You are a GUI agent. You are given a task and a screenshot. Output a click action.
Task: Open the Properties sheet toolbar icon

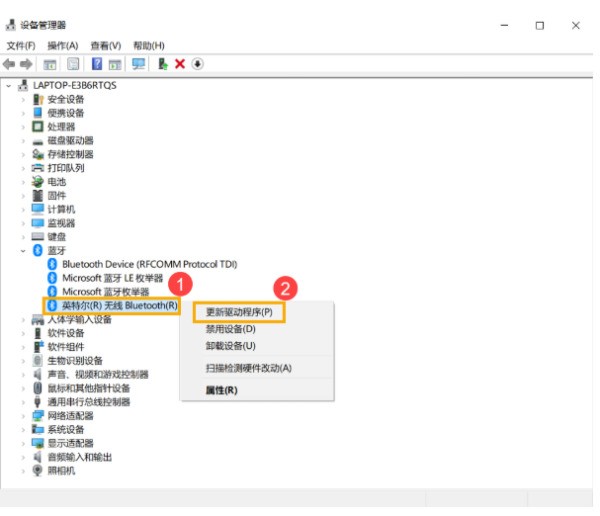(73, 64)
